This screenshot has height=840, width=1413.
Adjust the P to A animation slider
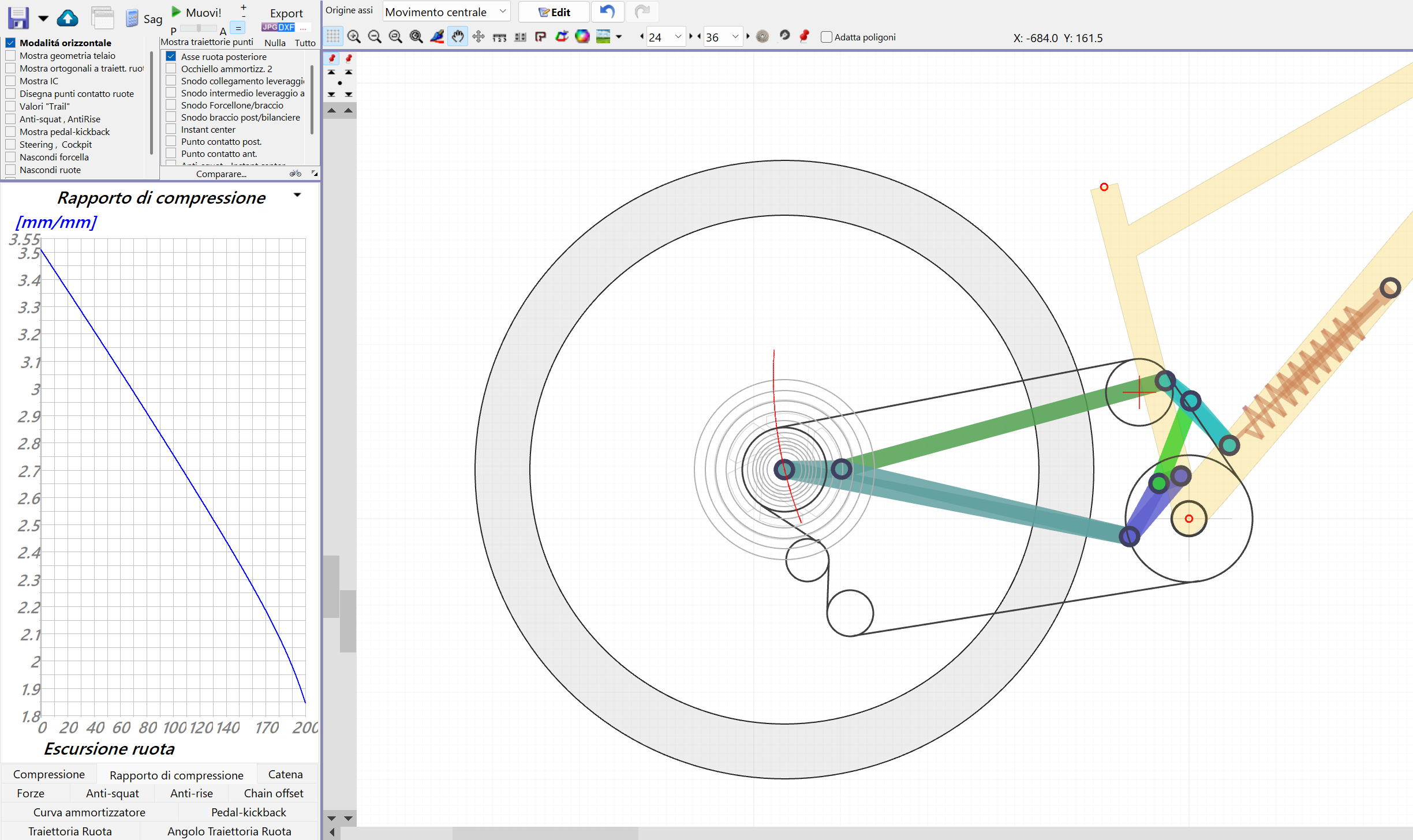[198, 28]
